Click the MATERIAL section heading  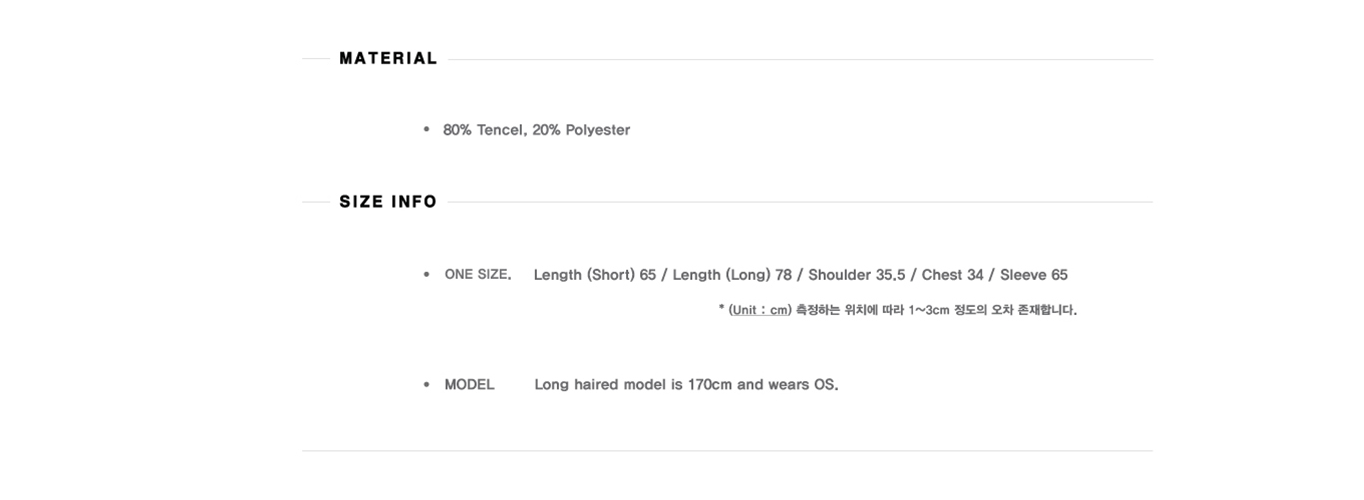click(x=388, y=59)
